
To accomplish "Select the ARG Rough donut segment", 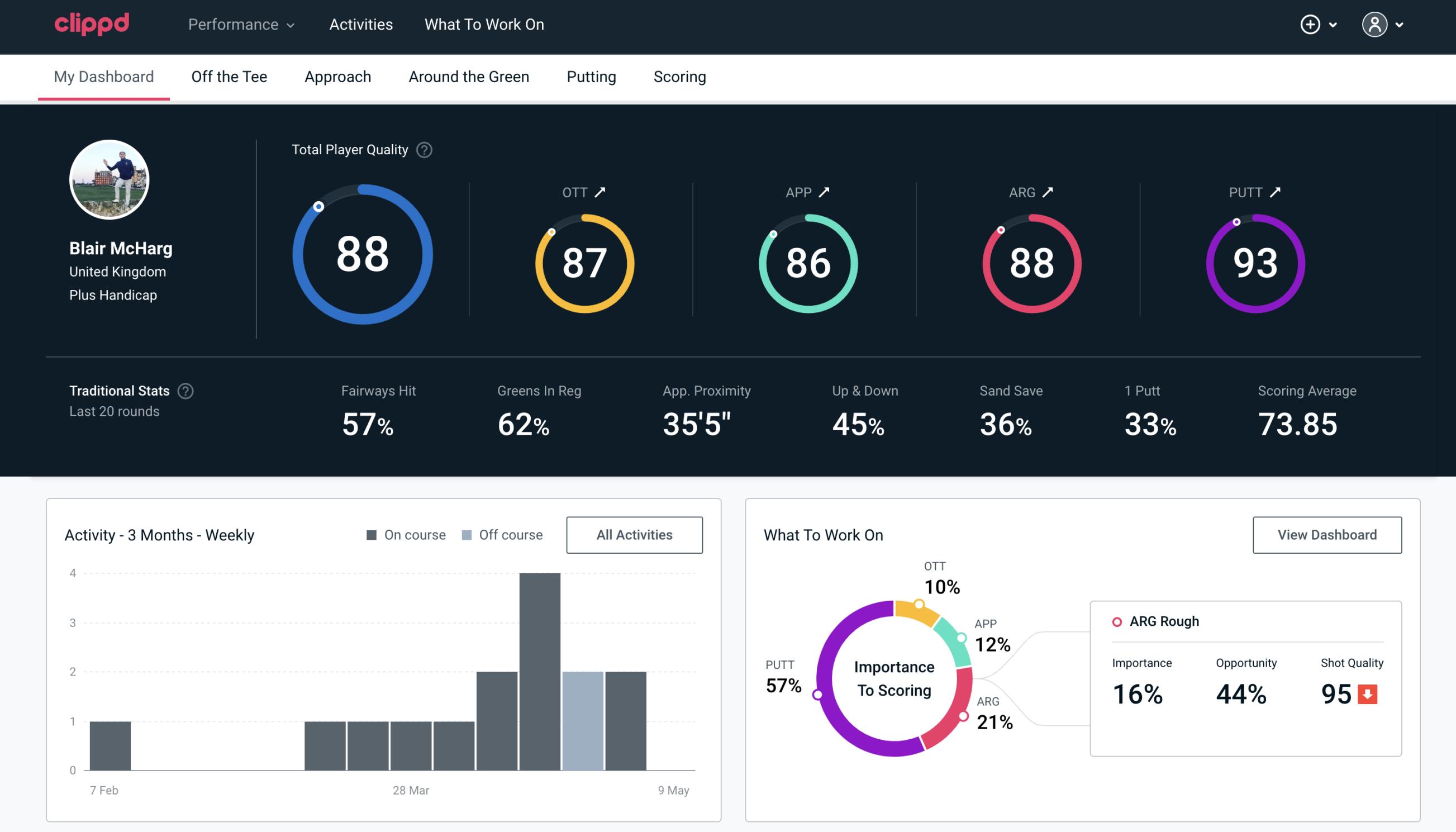I will tap(963, 710).
